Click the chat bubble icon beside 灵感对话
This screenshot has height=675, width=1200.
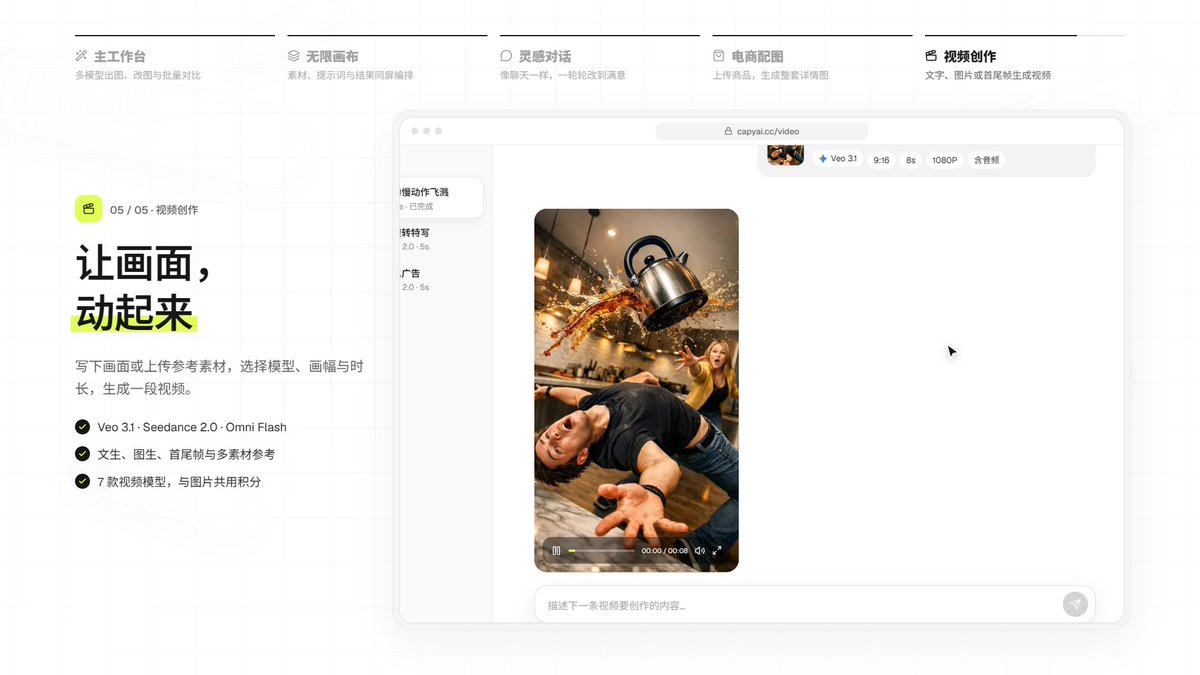point(506,56)
